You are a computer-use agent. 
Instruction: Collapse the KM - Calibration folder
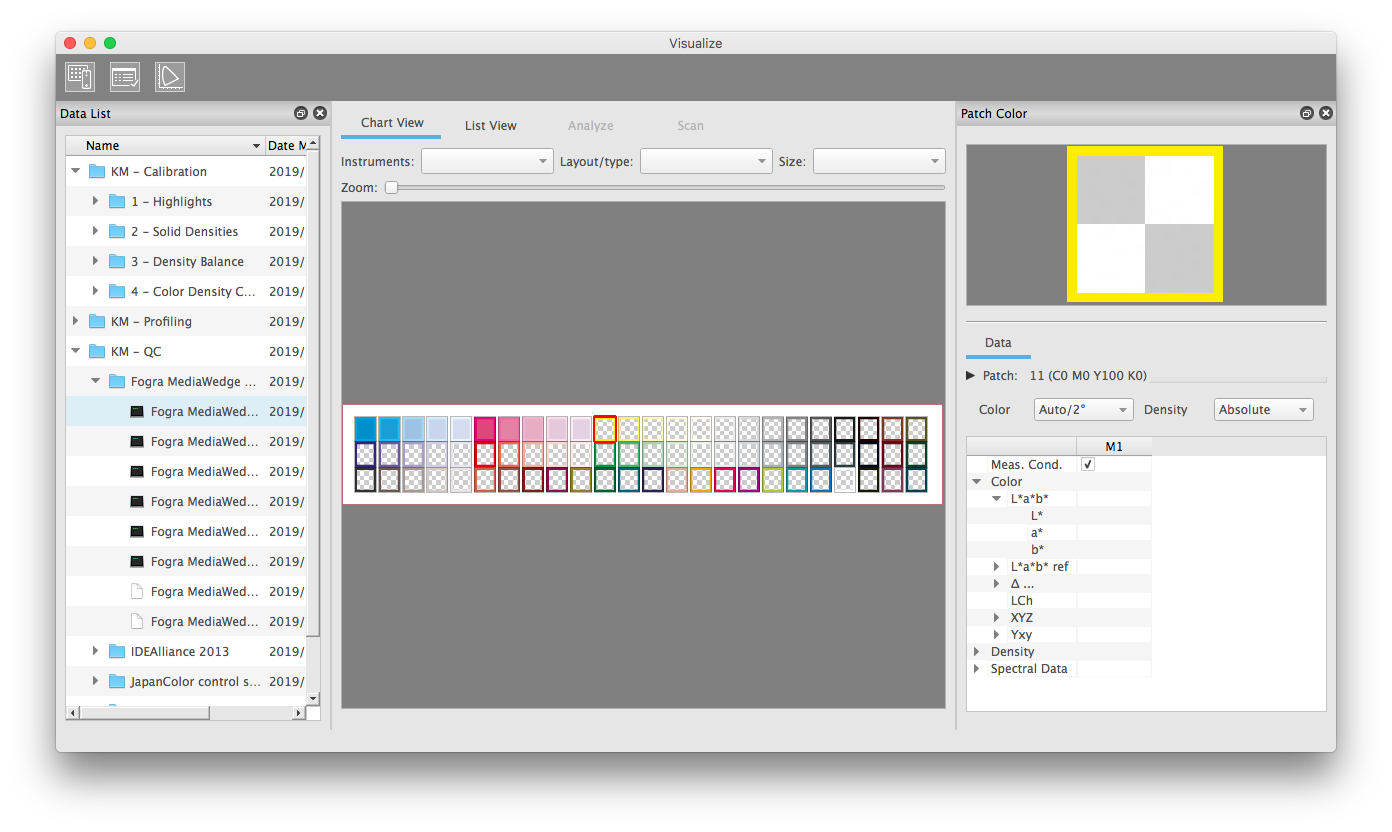click(76, 171)
